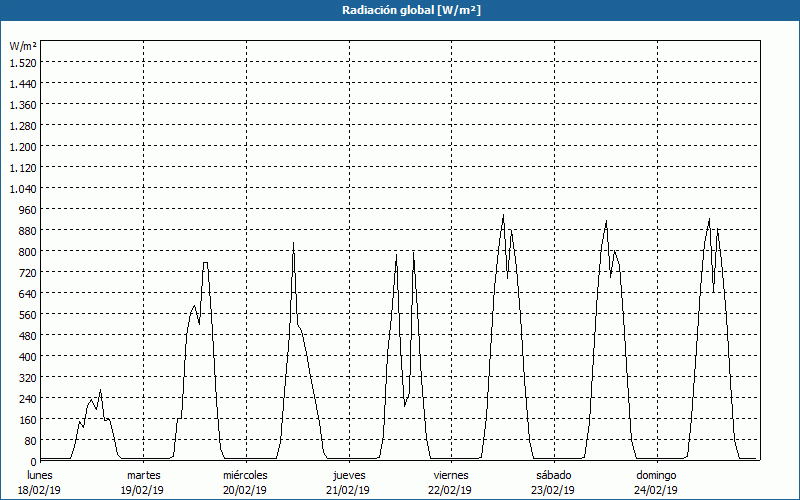Screen dimensions: 800x500
Task: Click Monday's low radiation peak on curve
Action: [x=101, y=390]
